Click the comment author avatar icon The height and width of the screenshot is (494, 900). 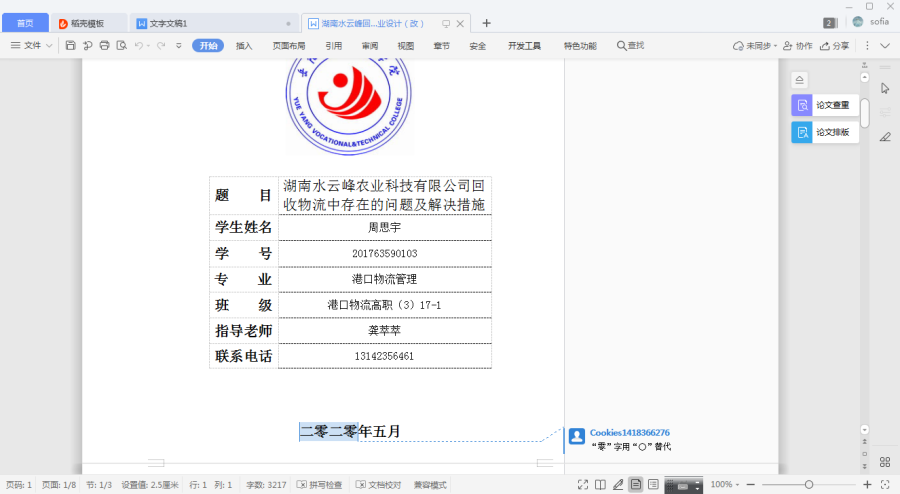coord(577,436)
